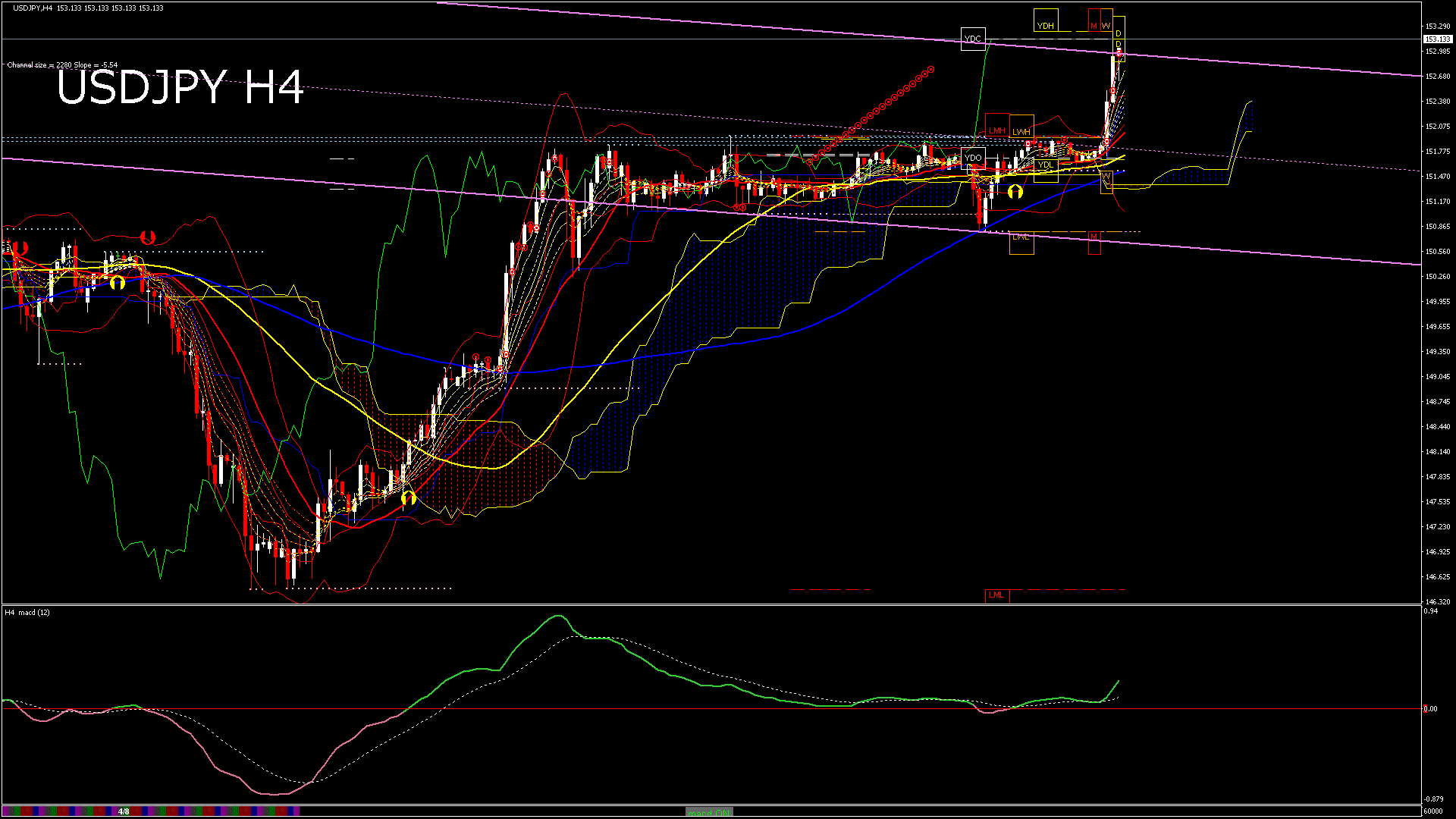The height and width of the screenshot is (819, 1456).
Task: Click the LML label near chart bottom
Action: point(996,595)
